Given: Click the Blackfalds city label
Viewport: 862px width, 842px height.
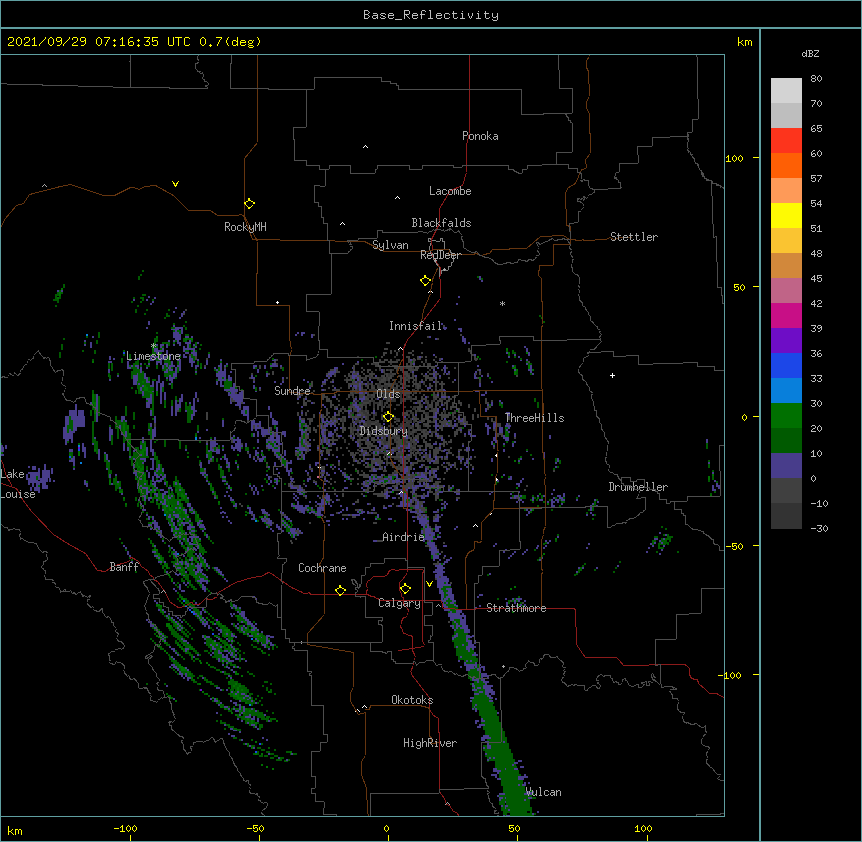Looking at the screenshot, I should coord(441,223).
